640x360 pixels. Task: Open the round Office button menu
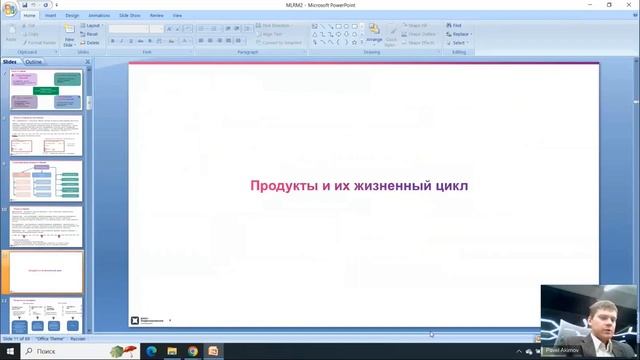click(9, 9)
